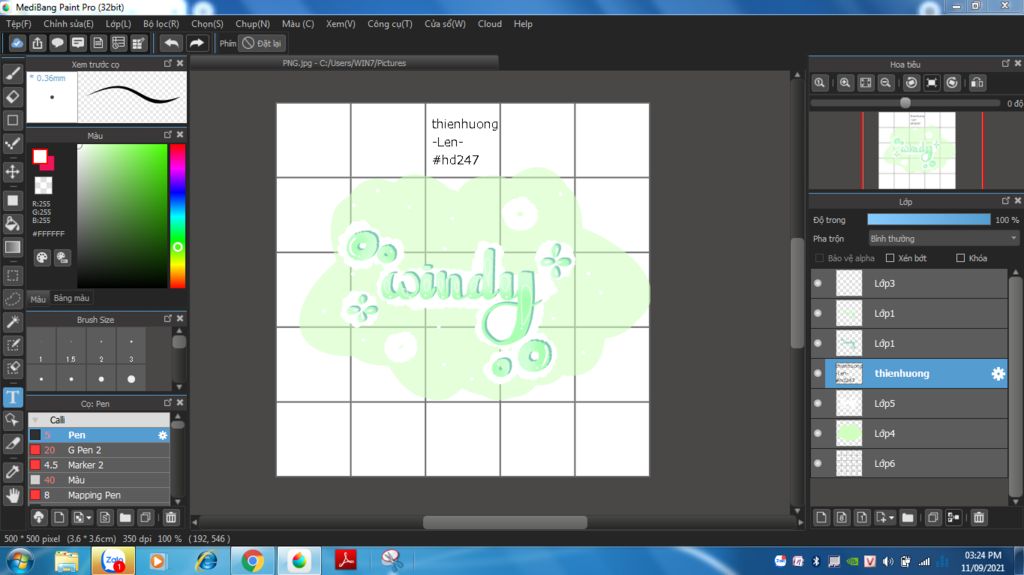Flip the canvas view in Navigator

tap(977, 83)
